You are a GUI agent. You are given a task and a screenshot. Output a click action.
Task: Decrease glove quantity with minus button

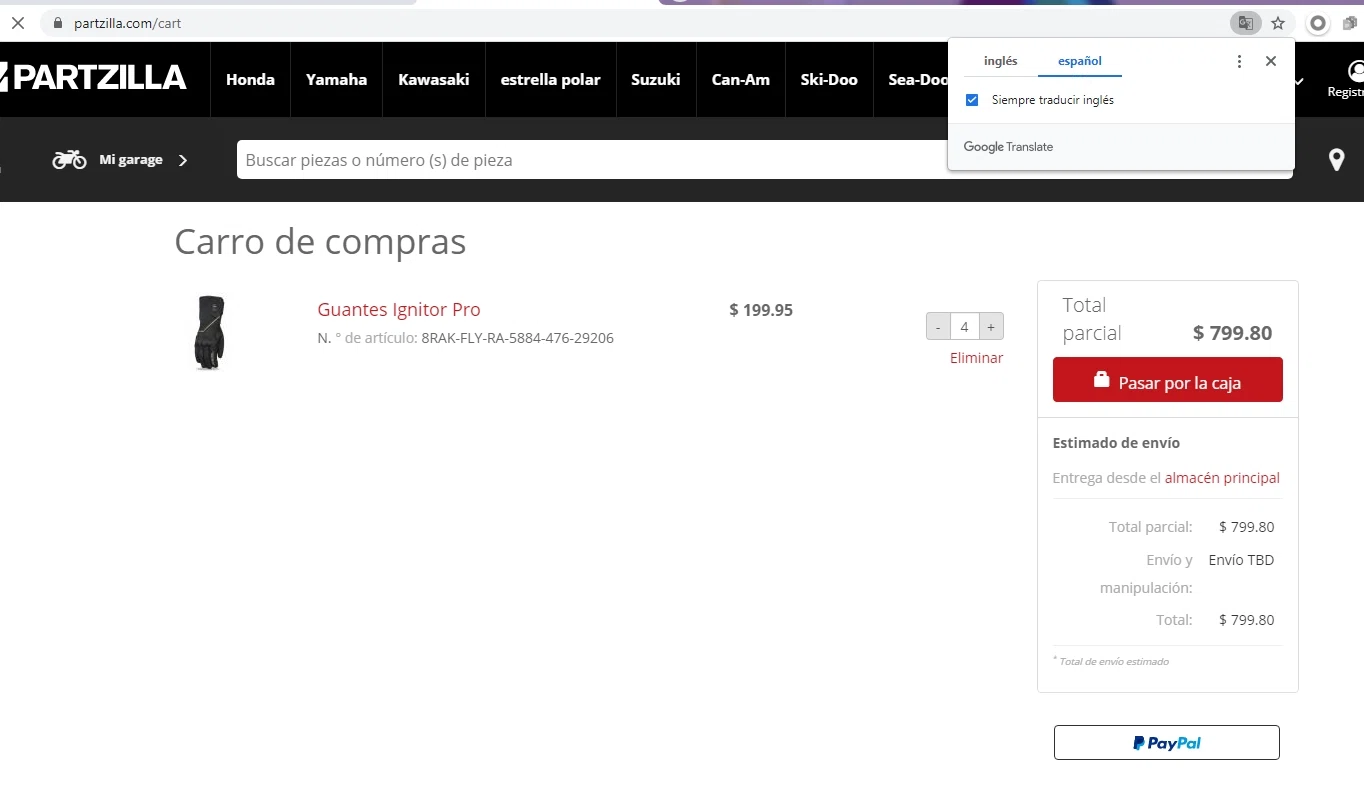[938, 327]
